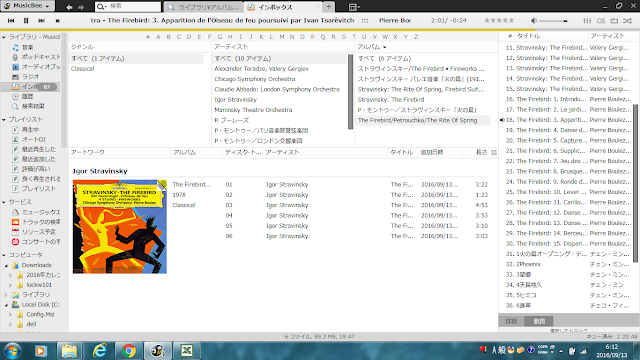Open the ポッドキャスト node

(36, 57)
